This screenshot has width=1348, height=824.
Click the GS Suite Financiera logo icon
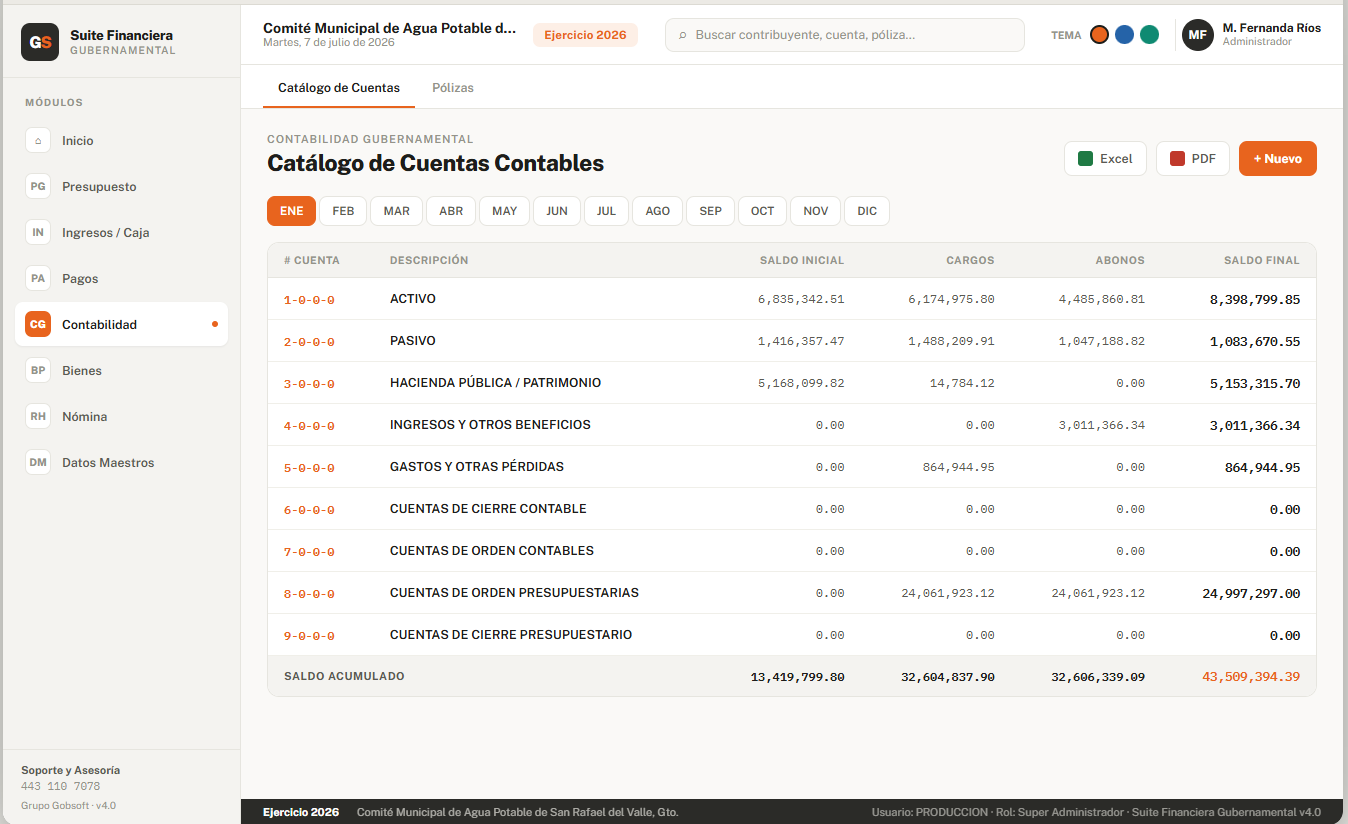point(40,42)
